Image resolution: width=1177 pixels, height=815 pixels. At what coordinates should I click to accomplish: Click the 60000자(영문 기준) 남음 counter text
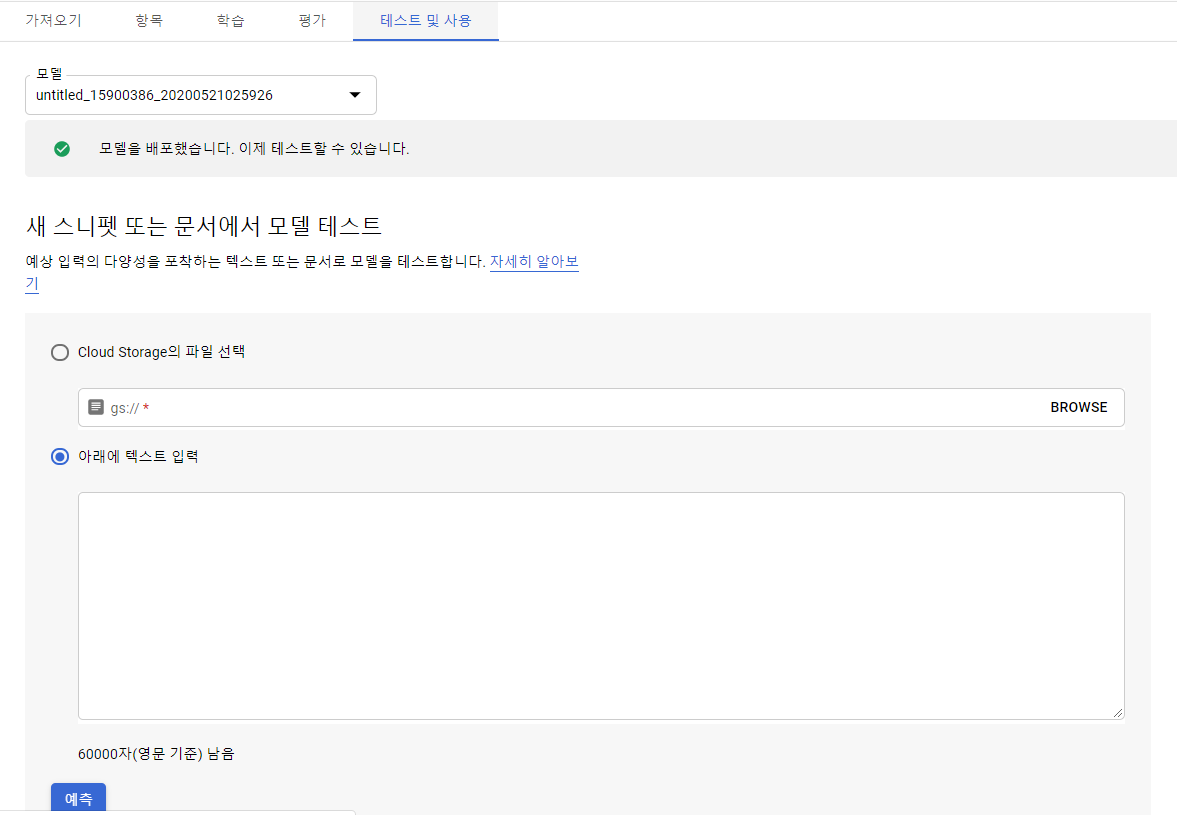(x=156, y=753)
